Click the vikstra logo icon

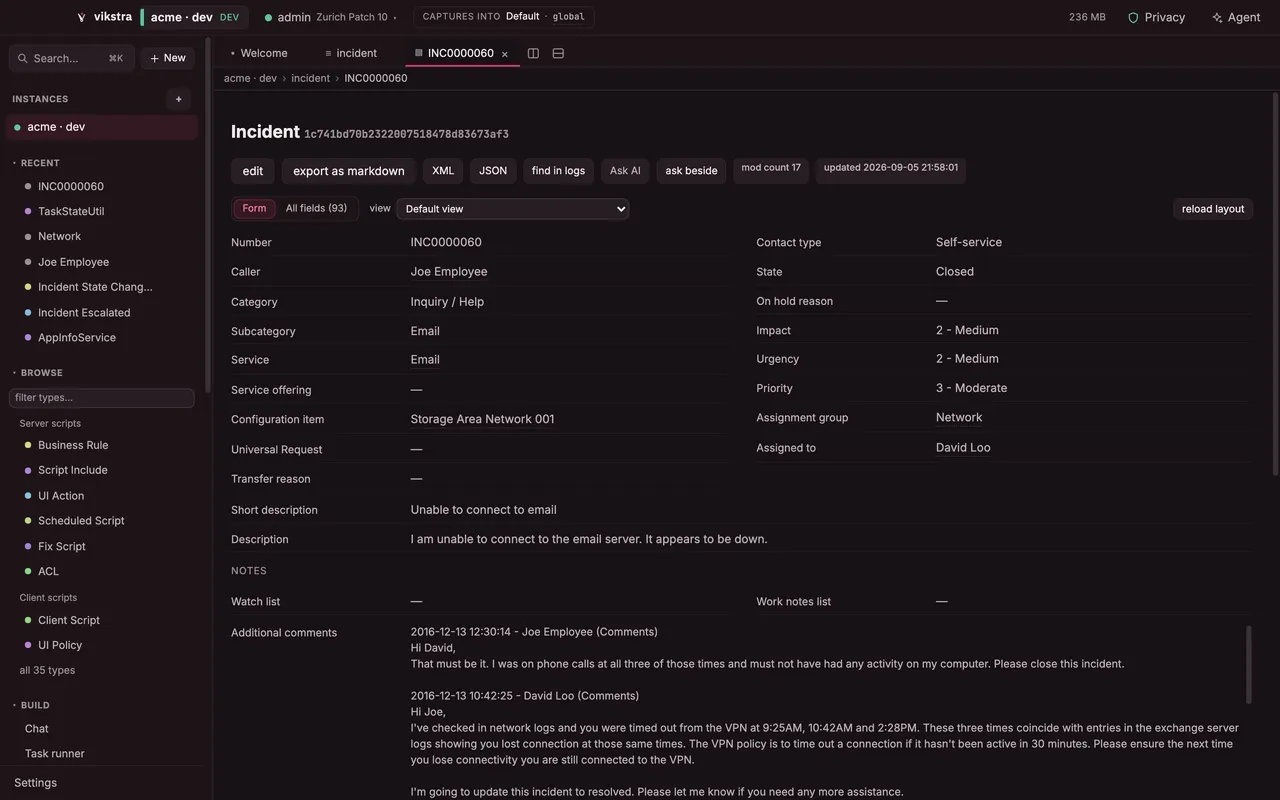coord(81,17)
